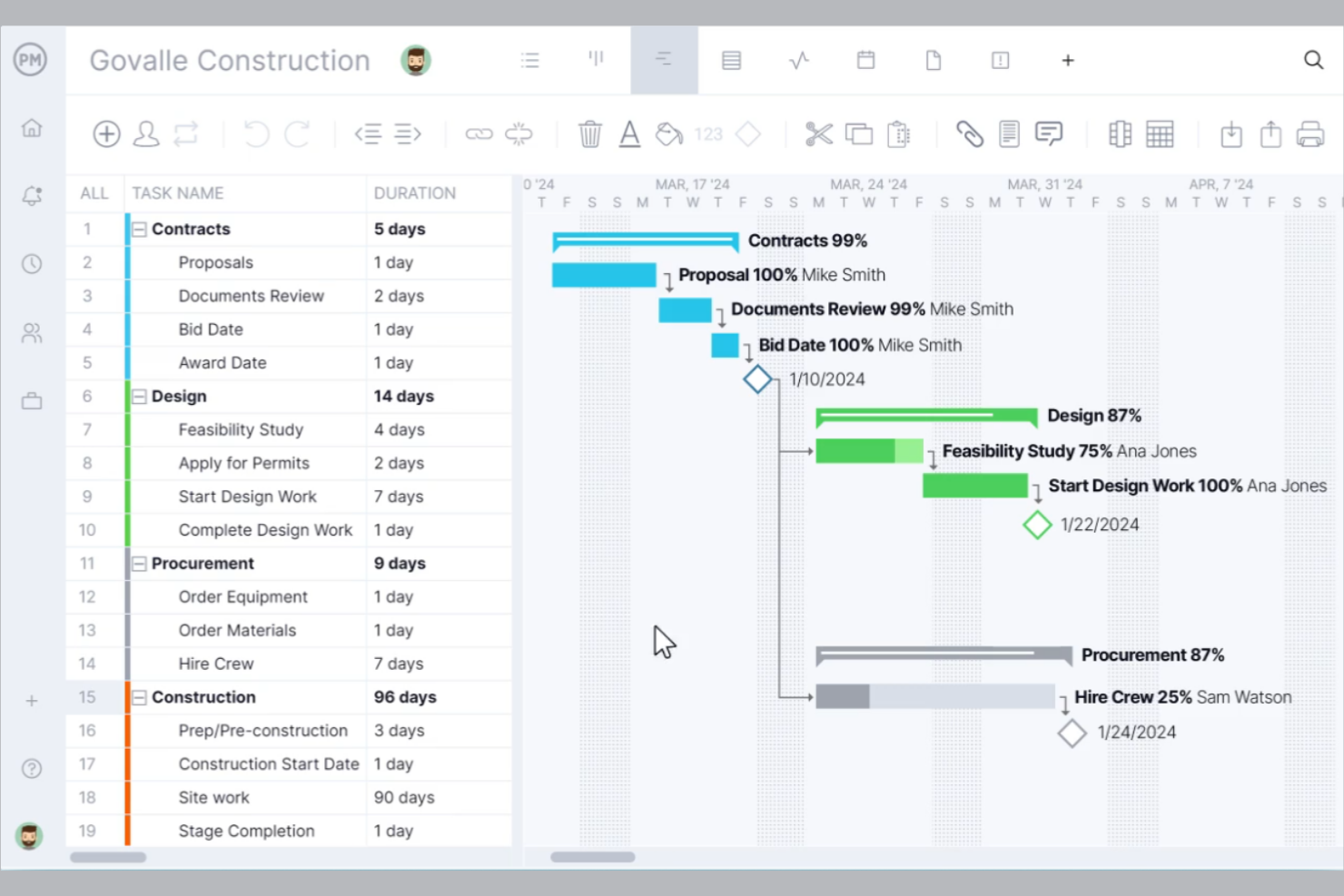1344x896 pixels.
Task: Collapse the Procurement task group
Action: tap(139, 564)
